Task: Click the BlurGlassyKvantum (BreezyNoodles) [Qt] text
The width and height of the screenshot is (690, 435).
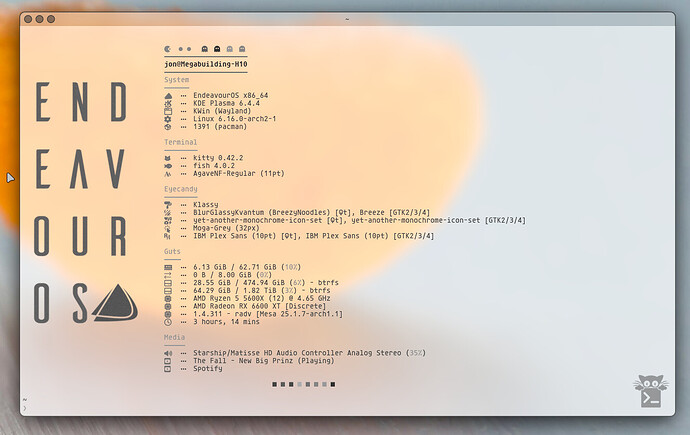Action: pos(274,212)
